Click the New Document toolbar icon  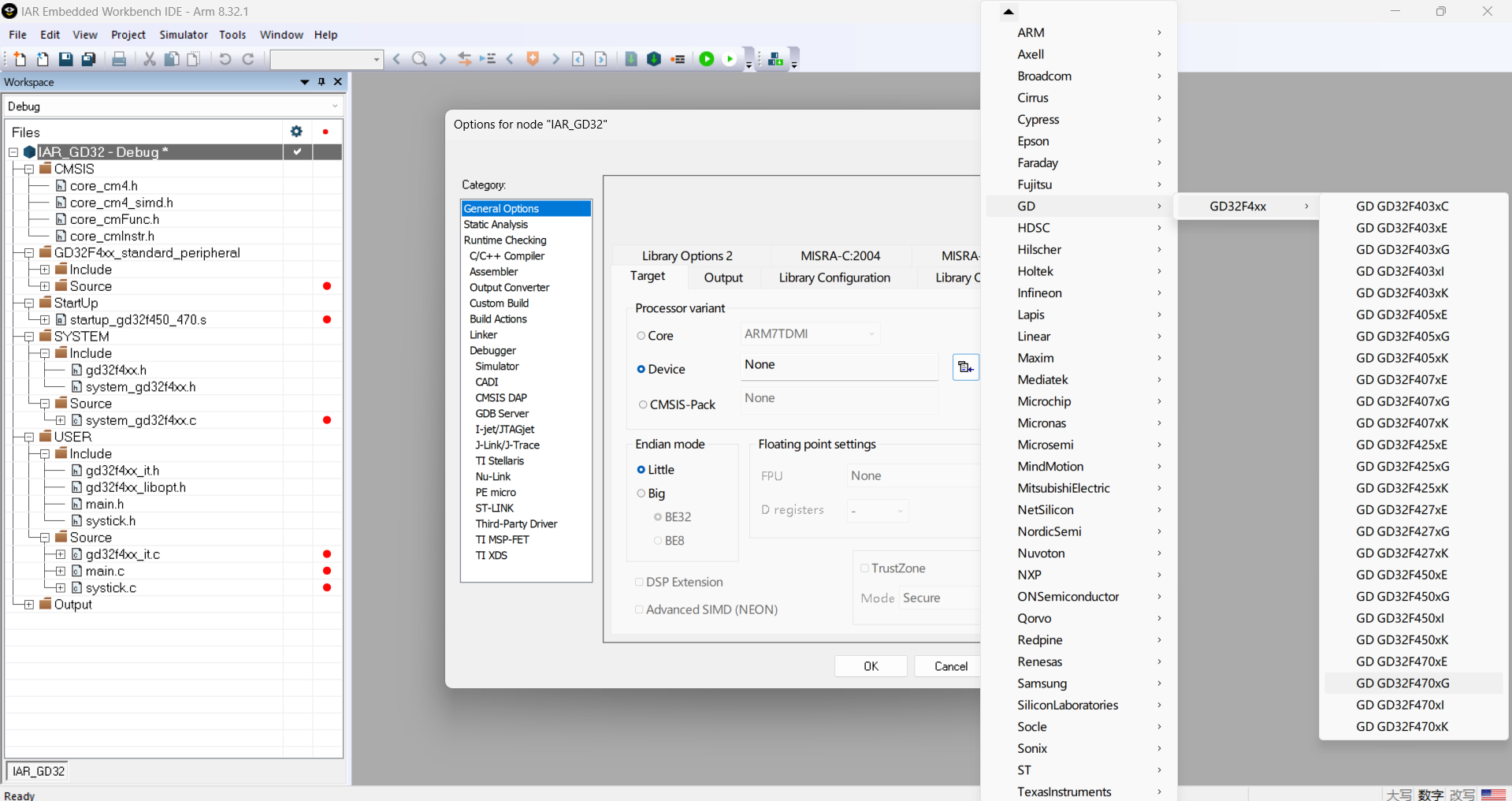click(x=20, y=59)
